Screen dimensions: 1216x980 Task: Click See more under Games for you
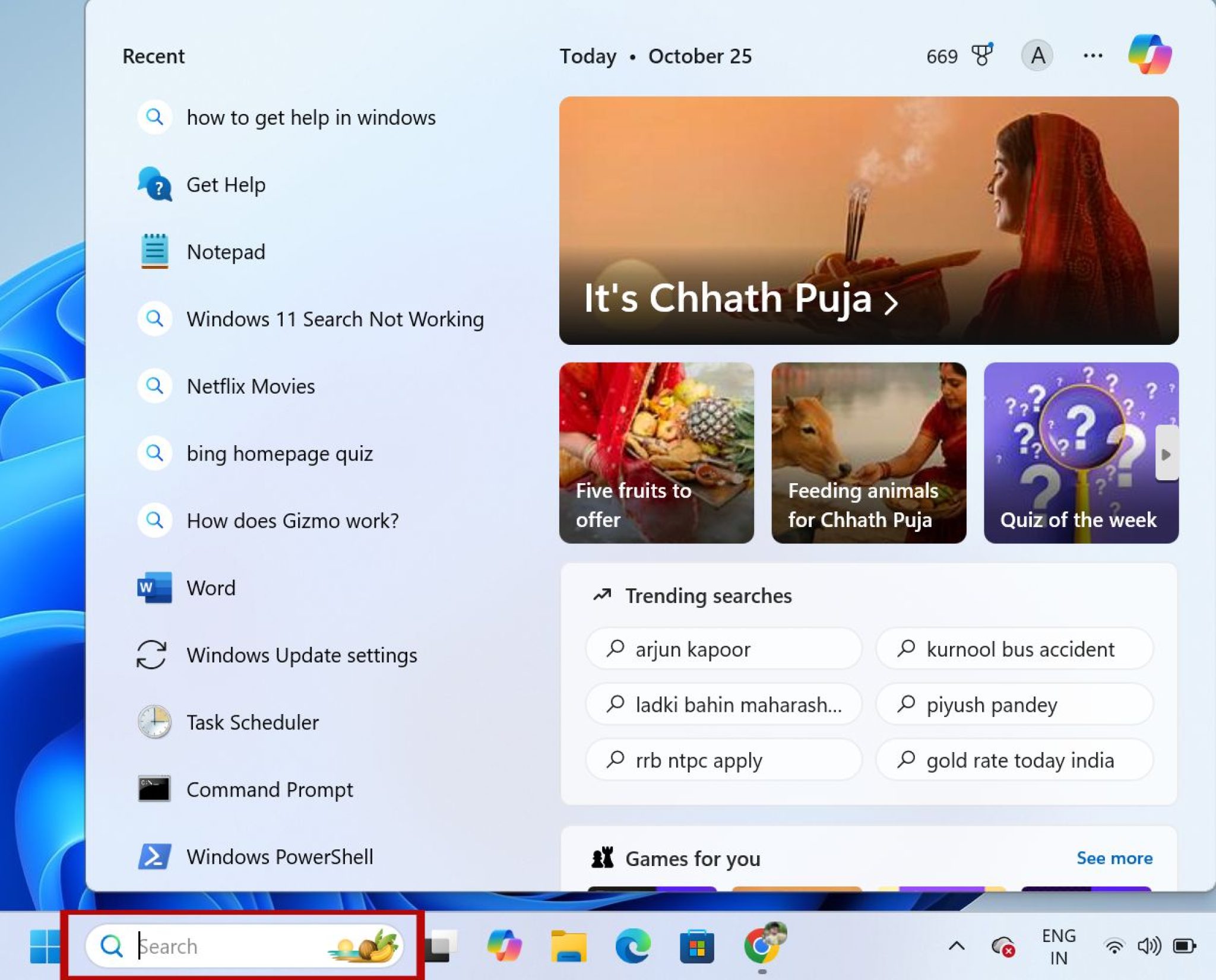[x=1115, y=858]
